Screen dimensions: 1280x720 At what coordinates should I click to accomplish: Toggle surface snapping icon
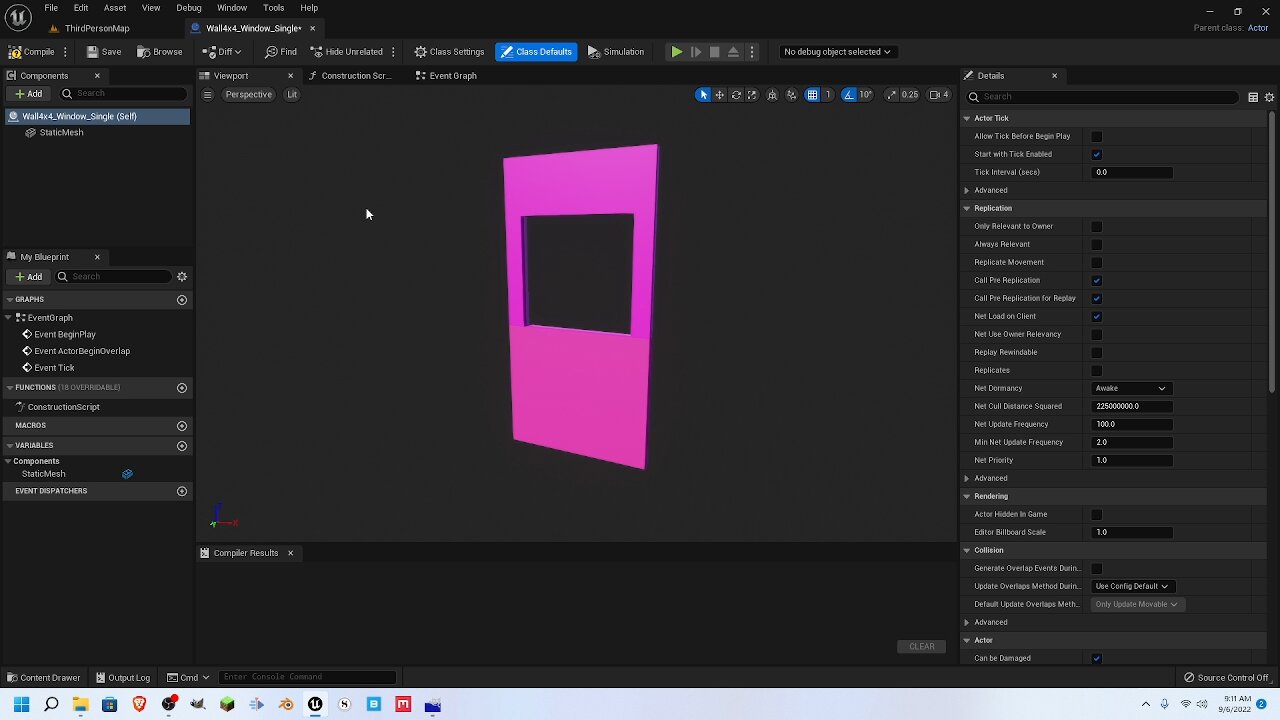pyautogui.click(x=791, y=95)
